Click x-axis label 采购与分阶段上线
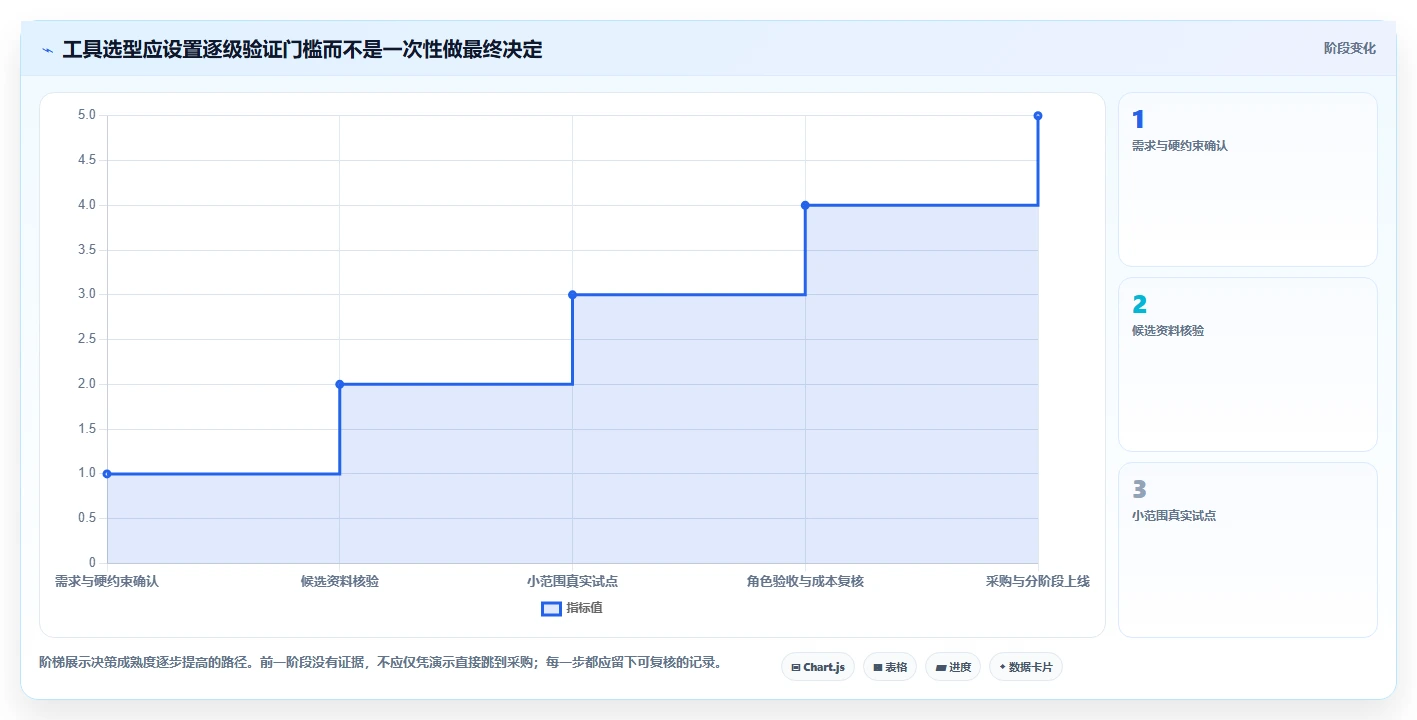 (1038, 581)
